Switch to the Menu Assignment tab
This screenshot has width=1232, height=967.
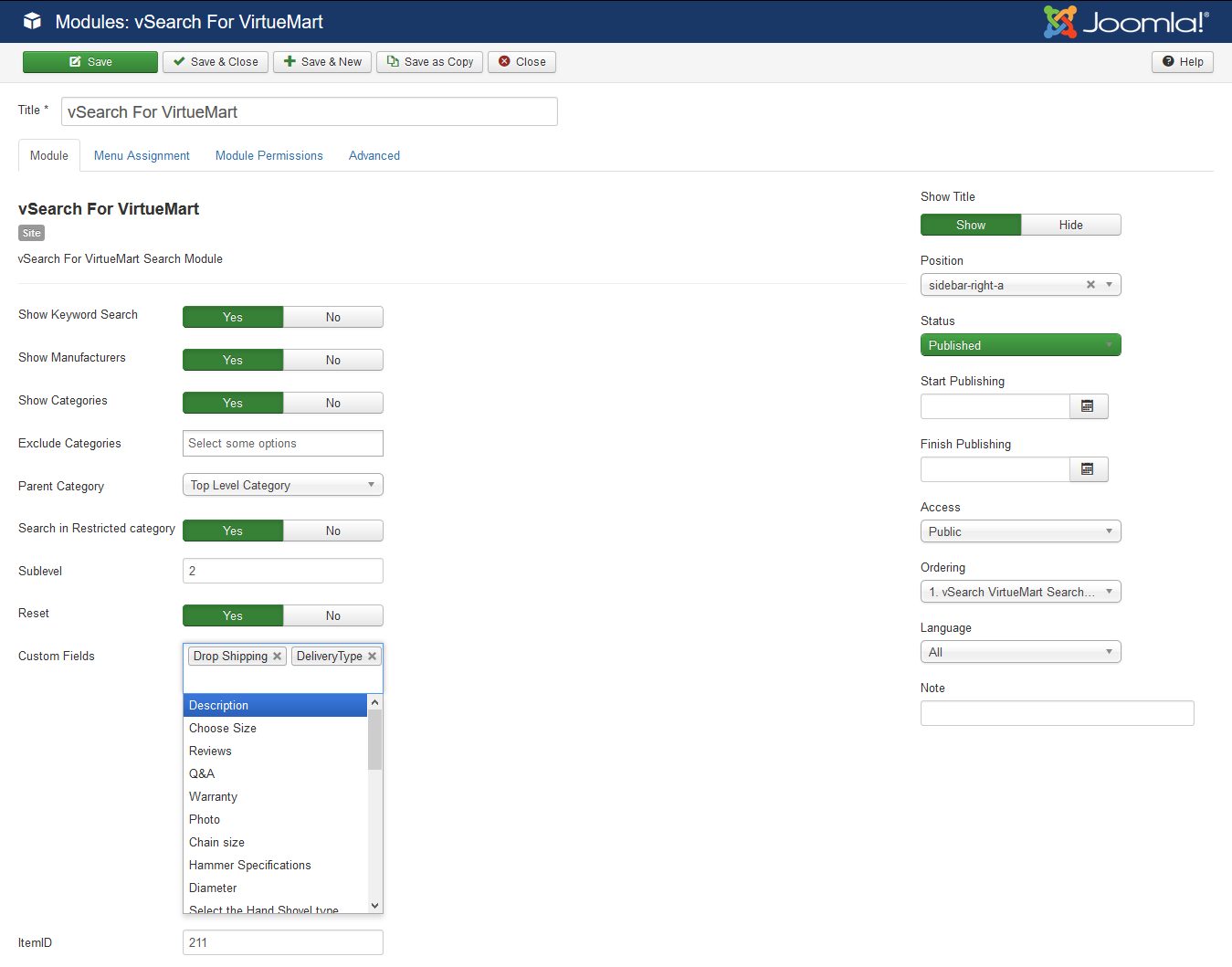(x=142, y=156)
